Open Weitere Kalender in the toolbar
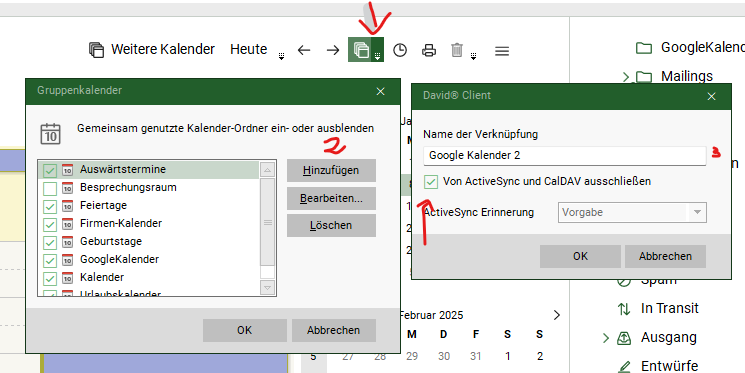The height and width of the screenshot is (373, 745). tap(152, 49)
